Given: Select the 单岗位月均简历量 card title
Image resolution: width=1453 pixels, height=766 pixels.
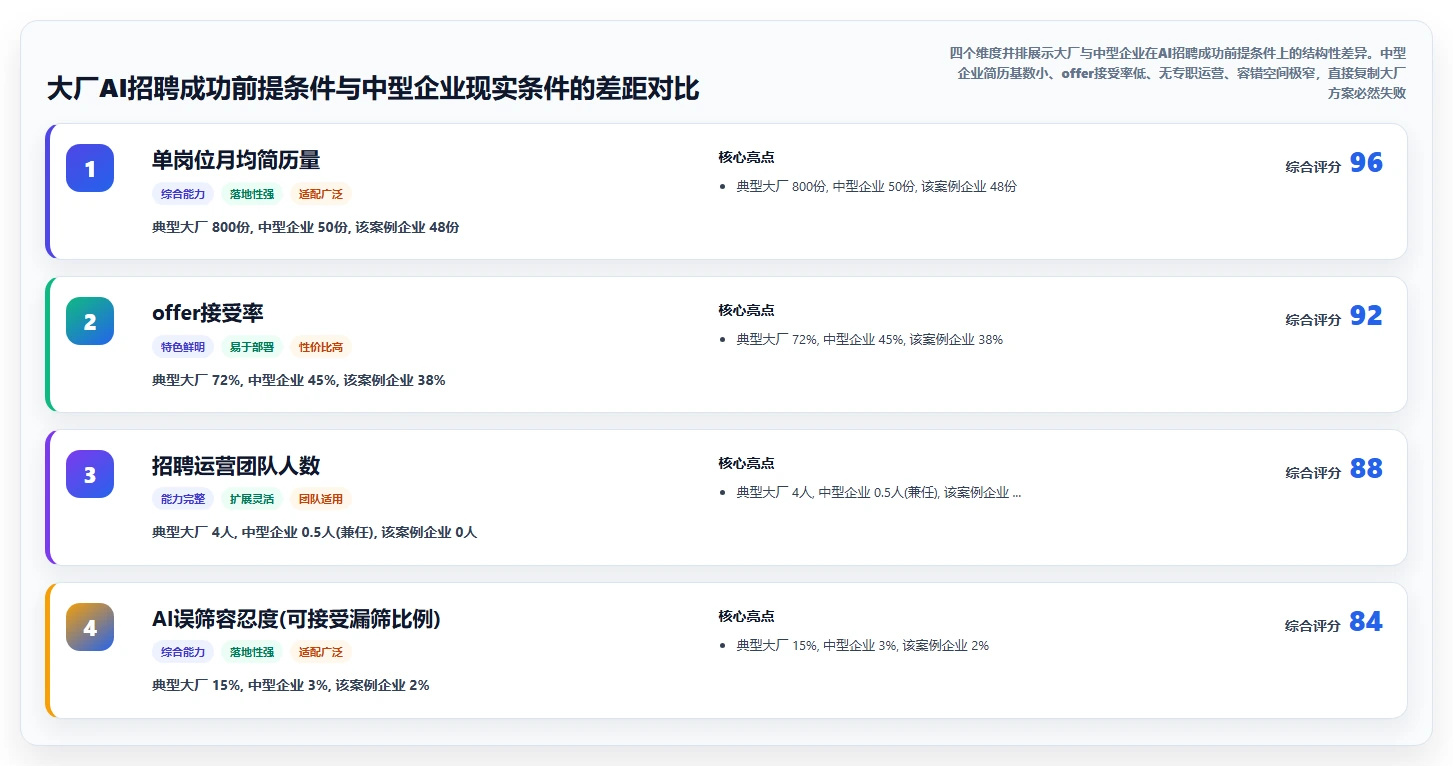Looking at the screenshot, I should point(236,160).
